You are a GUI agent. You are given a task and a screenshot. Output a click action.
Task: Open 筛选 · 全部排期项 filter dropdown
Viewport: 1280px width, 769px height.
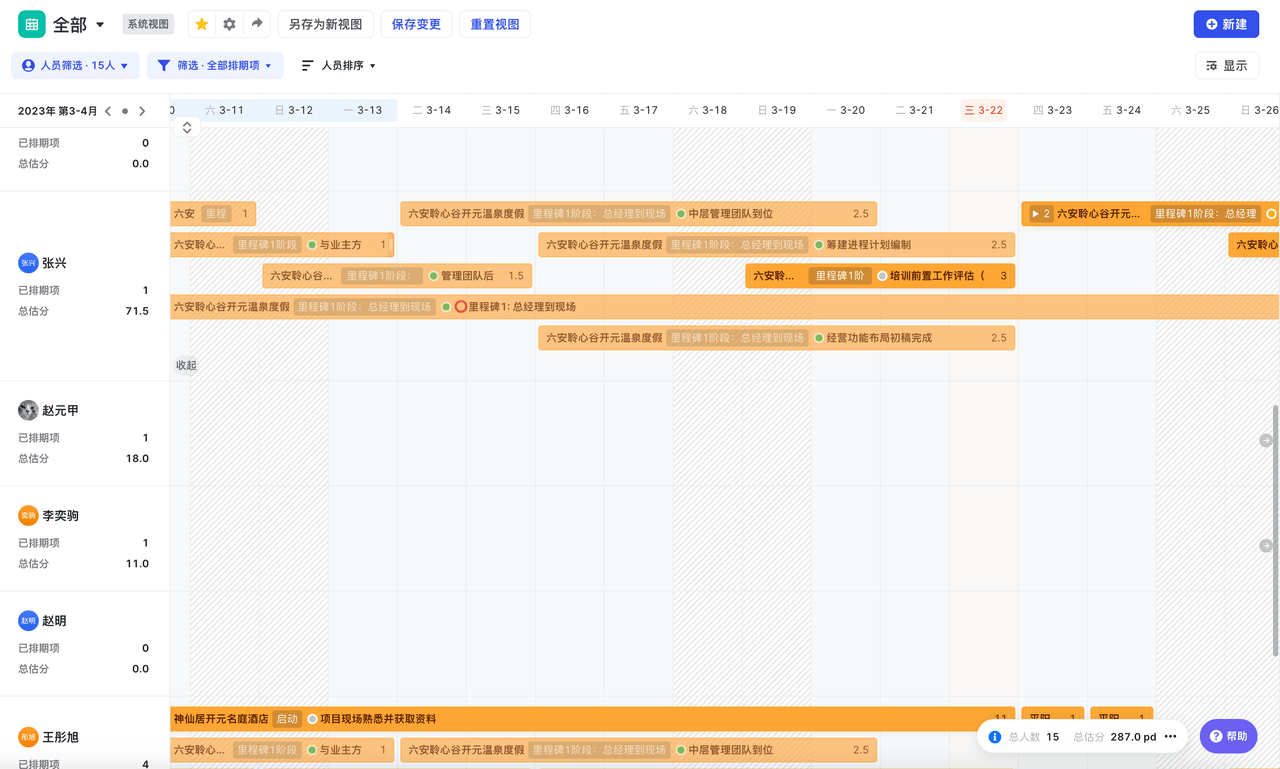click(215, 65)
